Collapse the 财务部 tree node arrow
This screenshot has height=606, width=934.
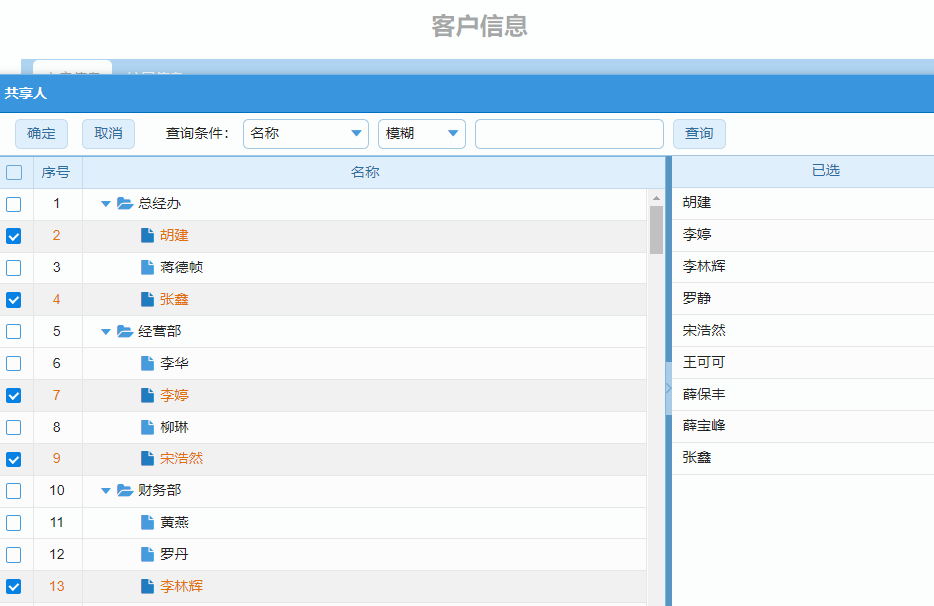pos(106,491)
